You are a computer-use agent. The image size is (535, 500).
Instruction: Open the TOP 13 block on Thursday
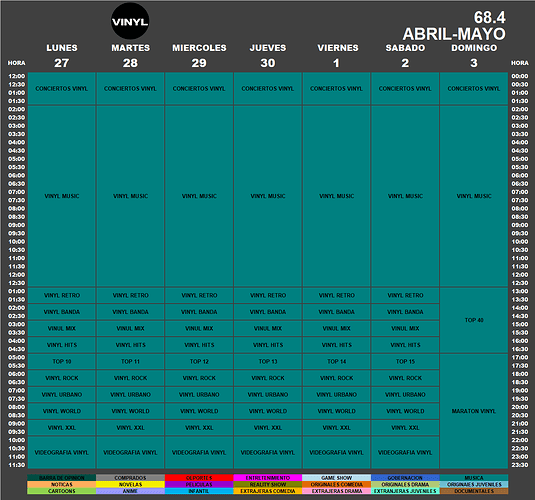(x=268, y=361)
